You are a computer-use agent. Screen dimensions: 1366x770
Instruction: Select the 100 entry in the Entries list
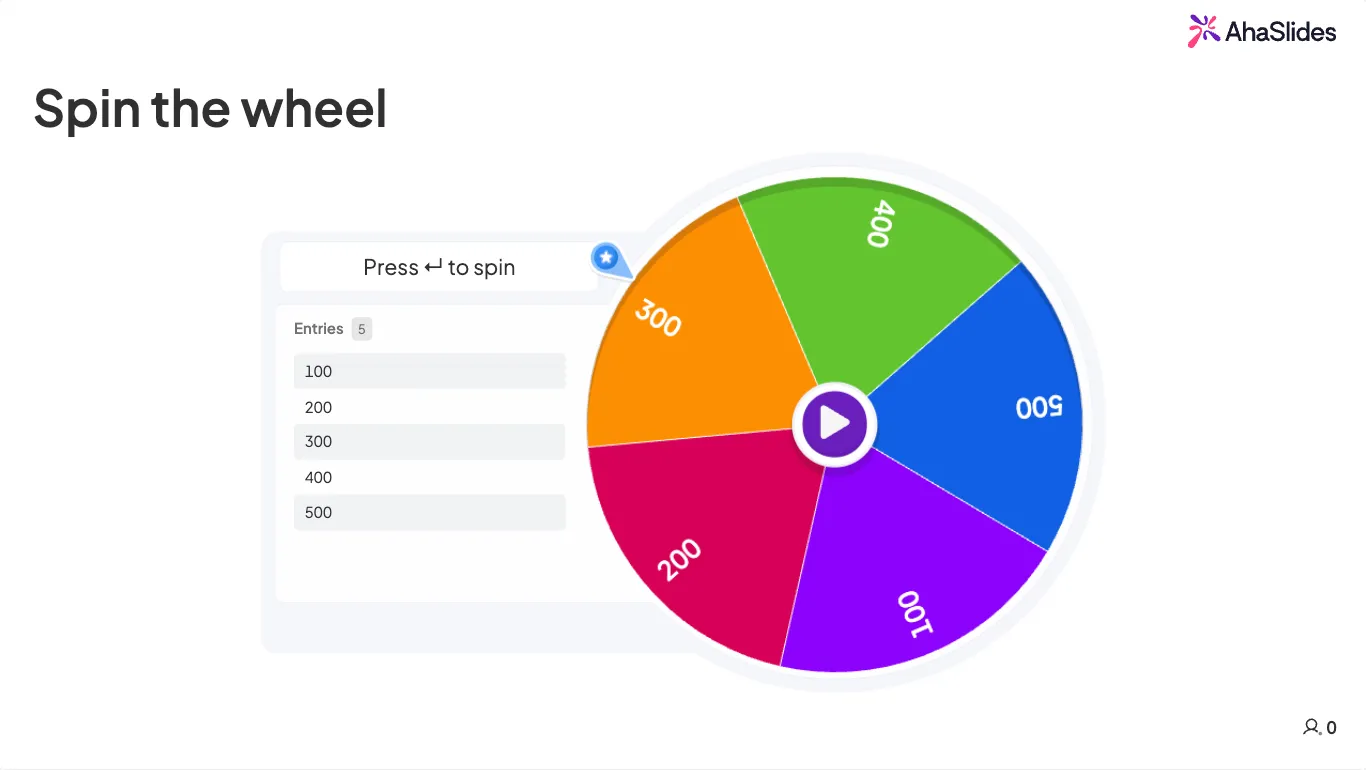click(x=429, y=371)
